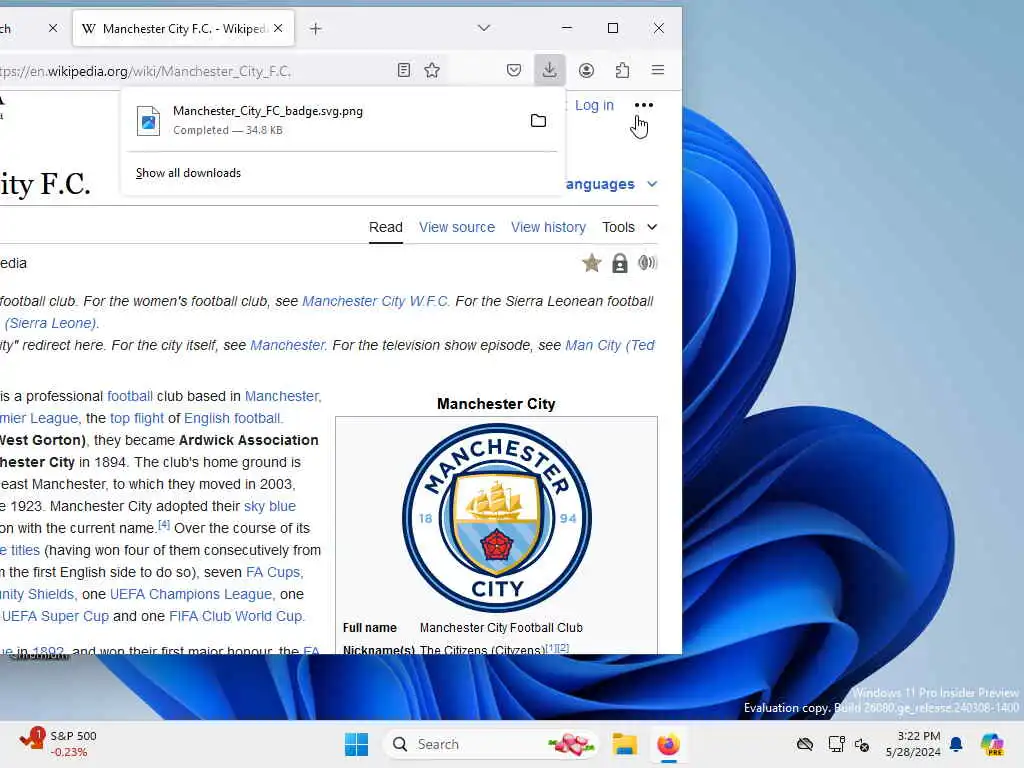The width and height of the screenshot is (1024, 768).
Task: Click network display tray icon
Action: [836, 744]
